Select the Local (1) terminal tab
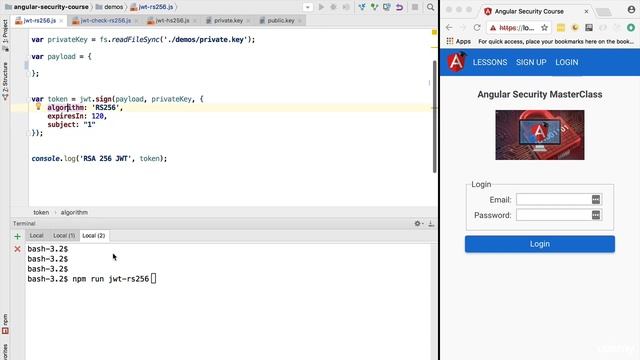The height and width of the screenshot is (360, 640). 64,236
